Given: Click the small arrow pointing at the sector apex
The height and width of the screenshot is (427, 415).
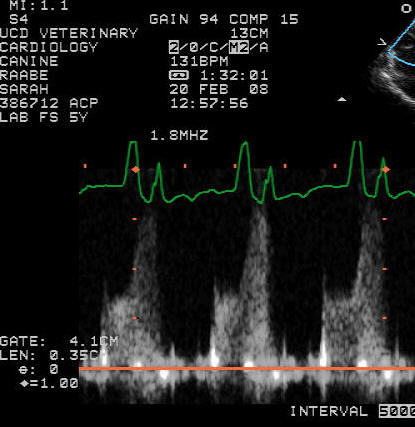Looking at the screenshot, I should tap(382, 42).
